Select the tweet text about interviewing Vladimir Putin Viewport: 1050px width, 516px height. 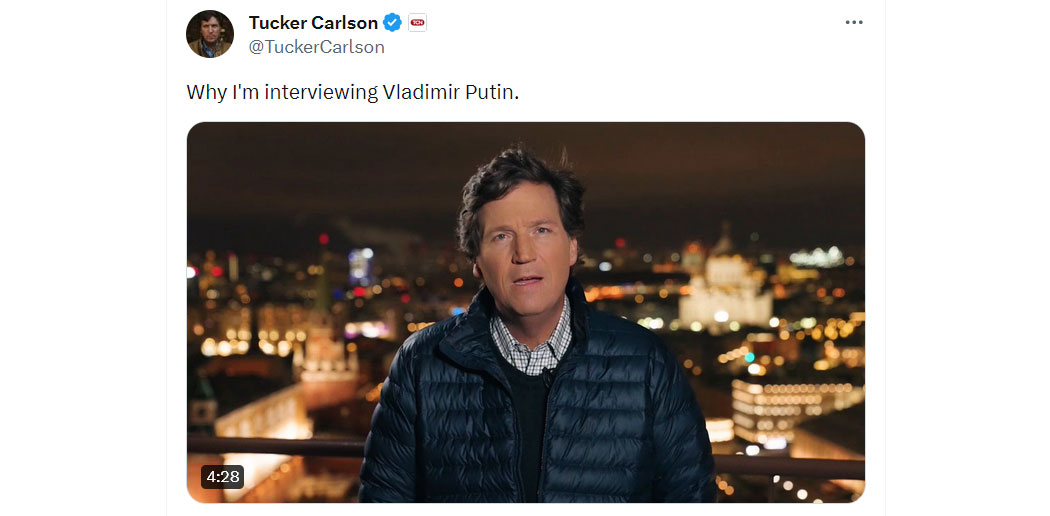pos(353,92)
